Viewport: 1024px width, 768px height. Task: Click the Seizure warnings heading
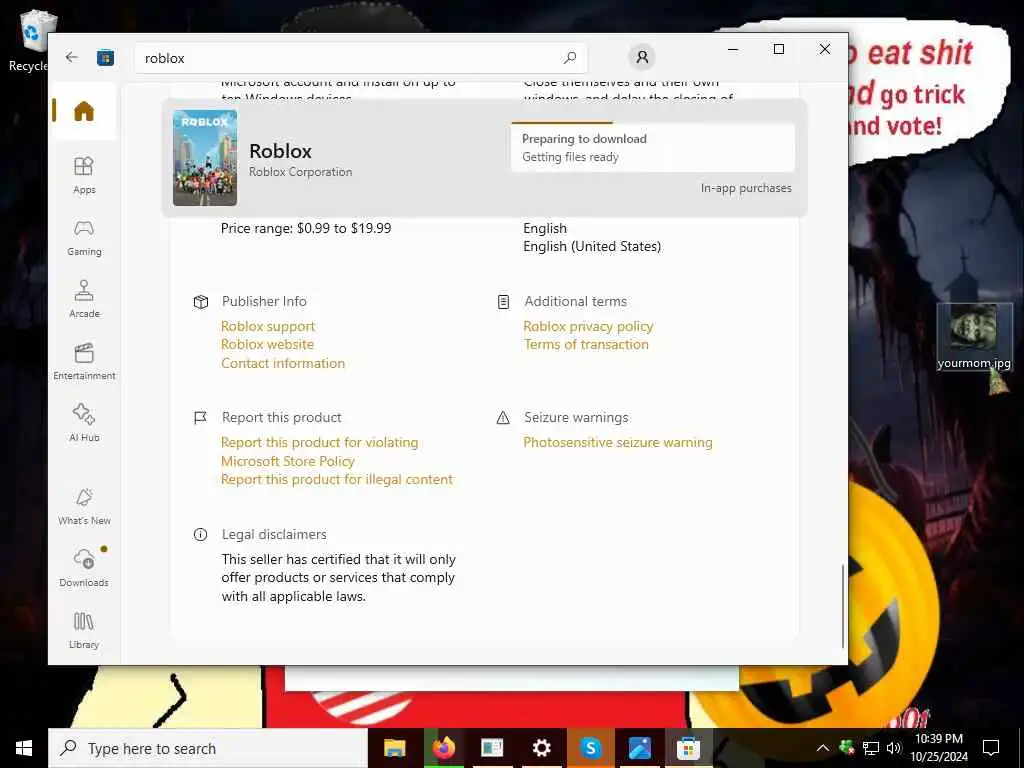pyautogui.click(x=577, y=417)
